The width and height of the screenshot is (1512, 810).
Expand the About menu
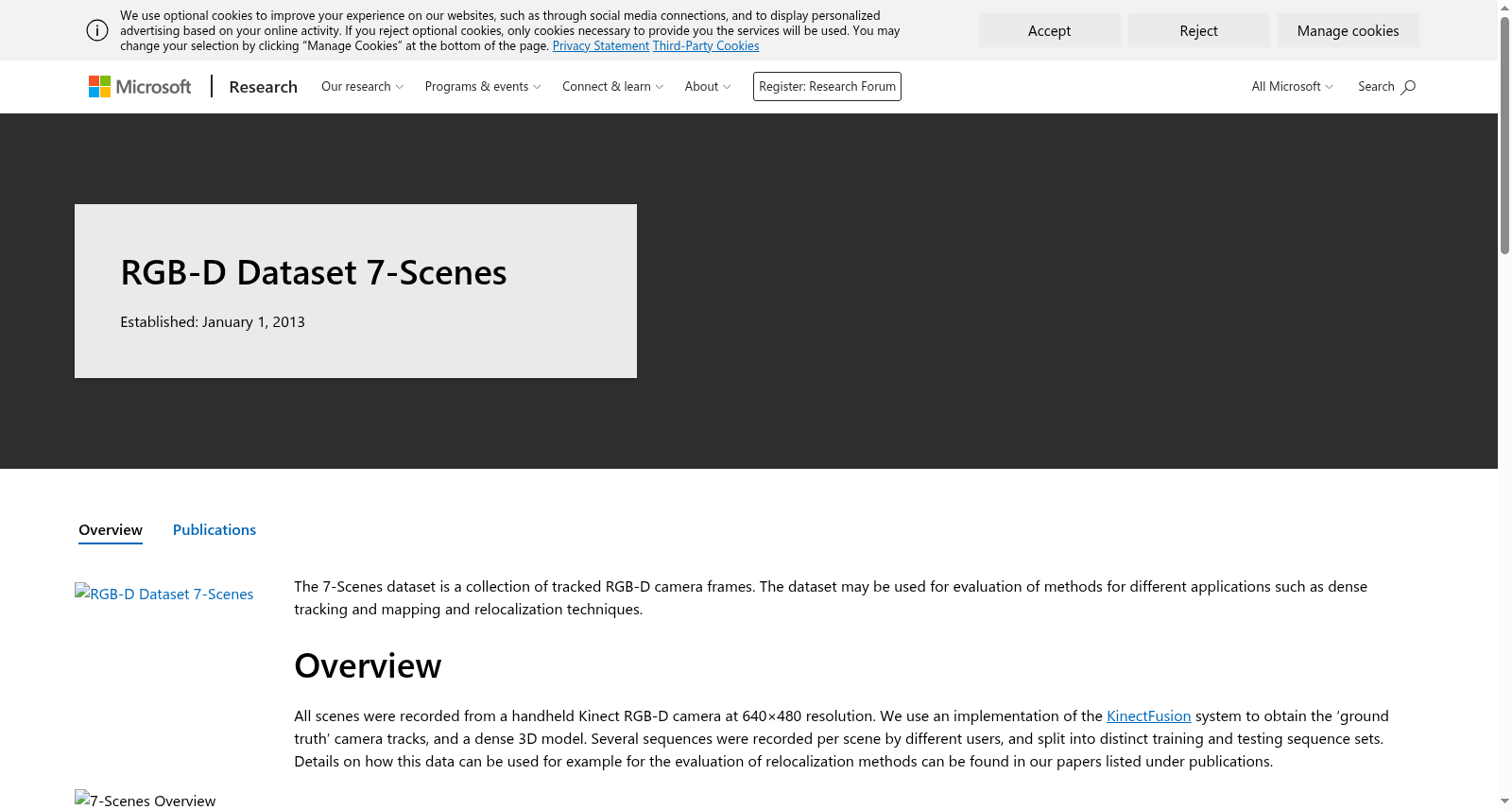coord(708,87)
